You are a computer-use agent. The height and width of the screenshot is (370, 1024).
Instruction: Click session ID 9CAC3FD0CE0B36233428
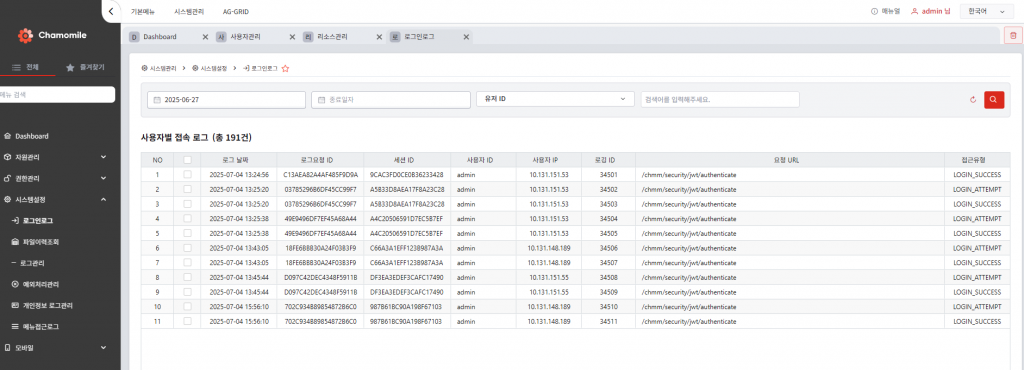coord(406,175)
